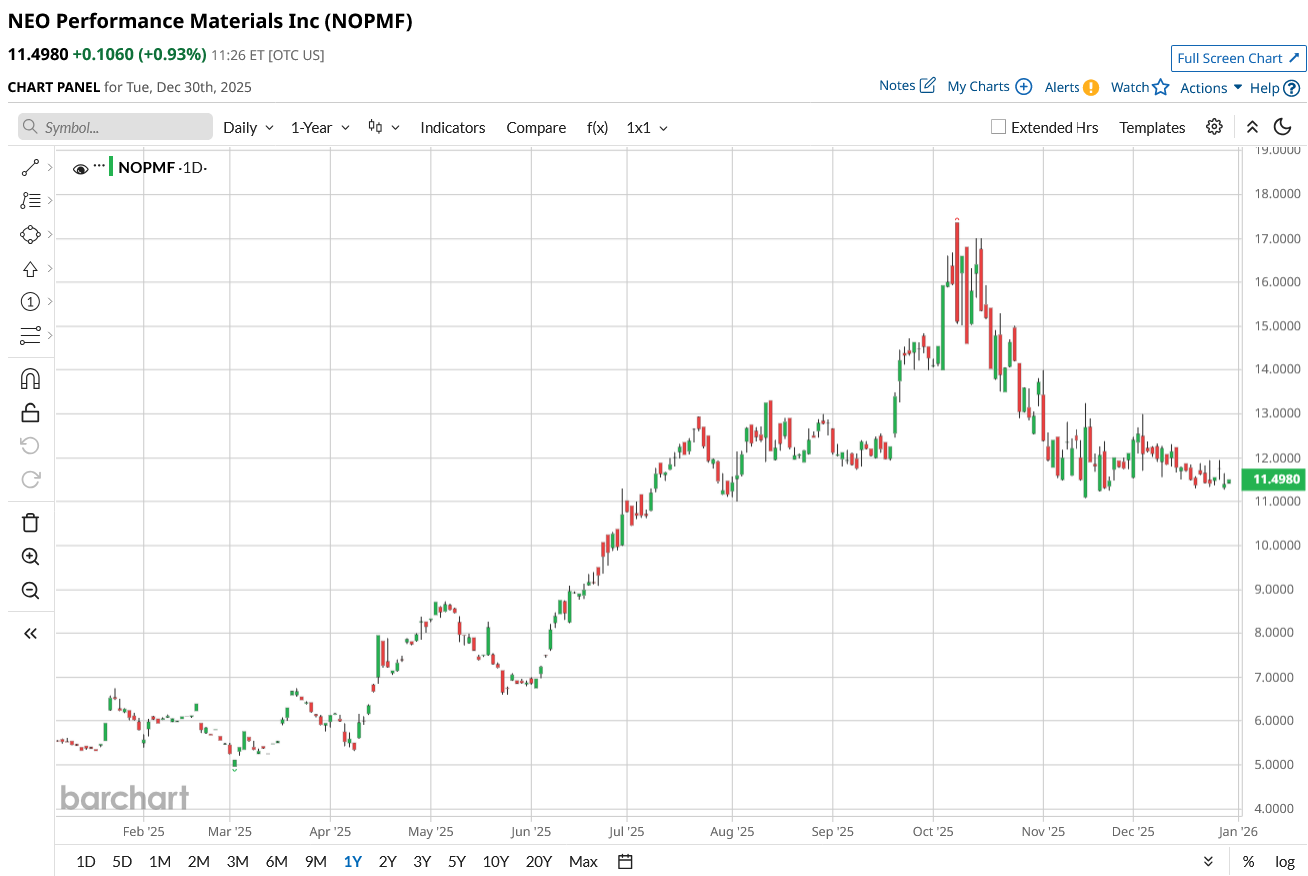Select the 9M time range
The width and height of the screenshot is (1308, 876).
click(x=315, y=862)
